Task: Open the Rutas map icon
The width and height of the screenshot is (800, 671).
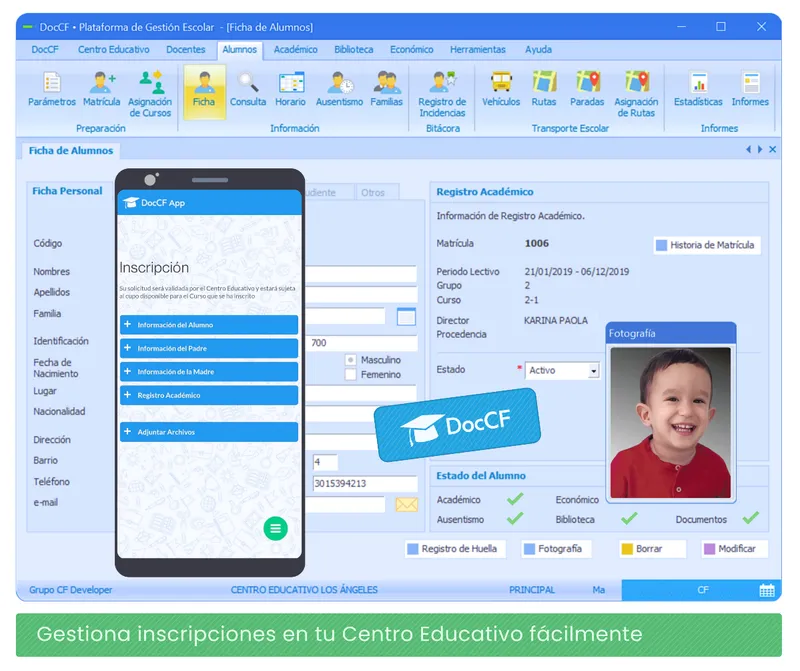Action: pyautogui.click(x=544, y=89)
